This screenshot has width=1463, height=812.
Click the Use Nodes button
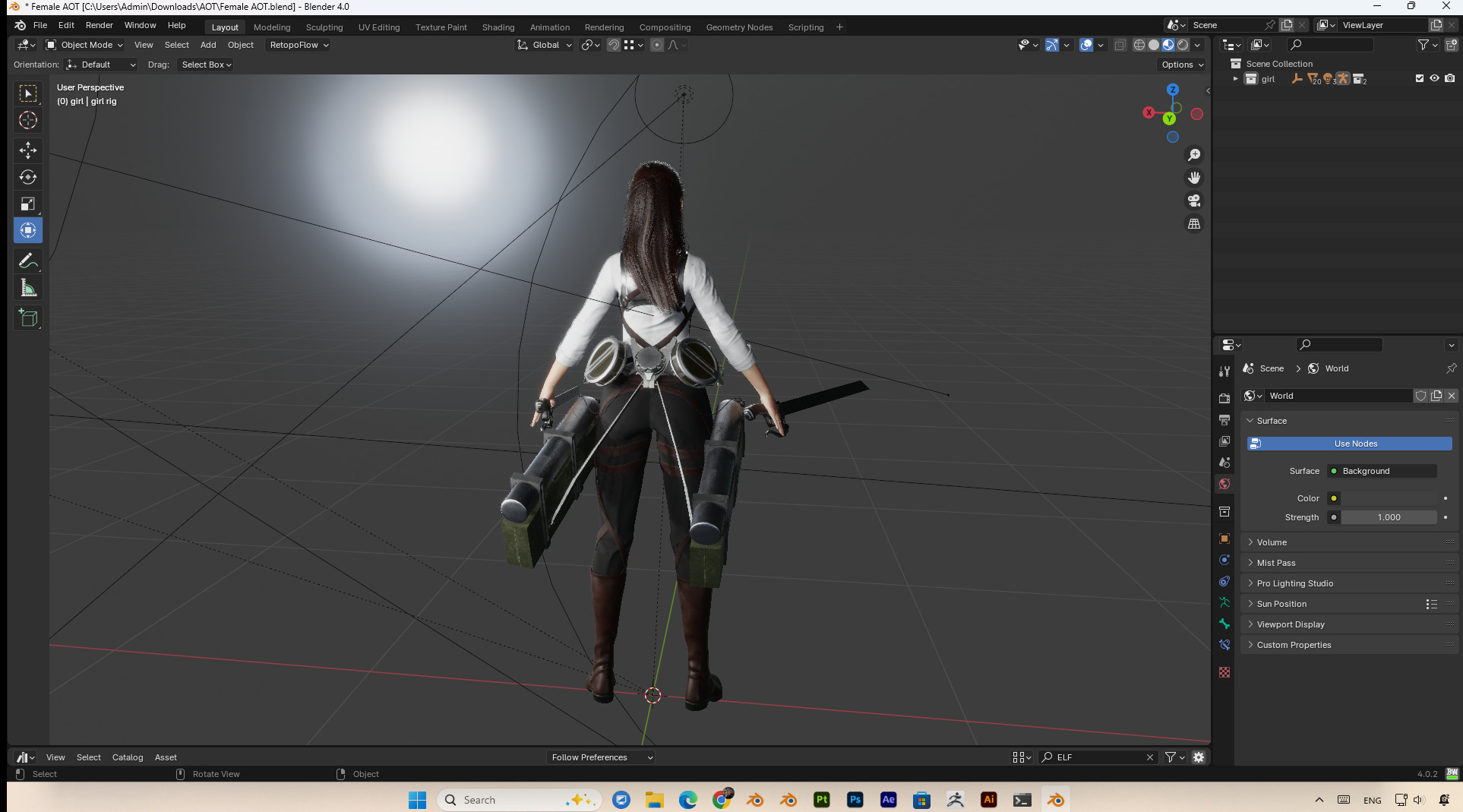coord(1349,444)
